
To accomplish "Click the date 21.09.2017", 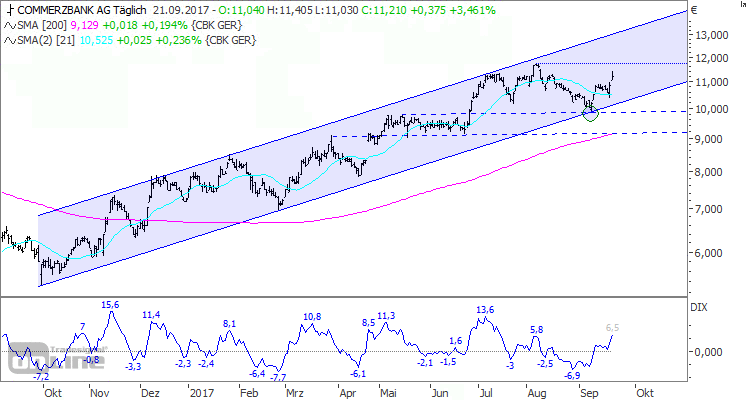I will coord(181,10).
